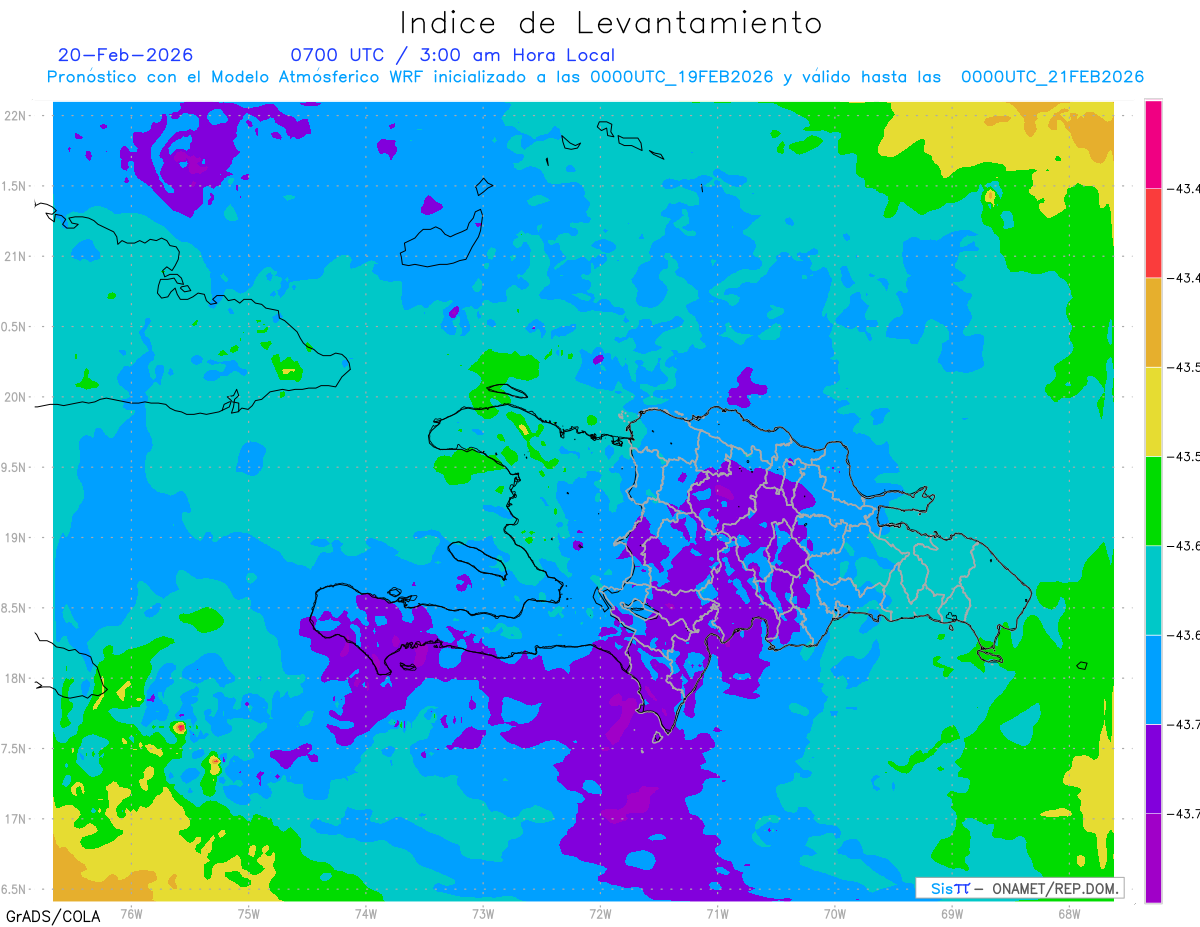Click the 20N latitude label
Viewport: 1200px width, 927px height.
(x=15, y=397)
